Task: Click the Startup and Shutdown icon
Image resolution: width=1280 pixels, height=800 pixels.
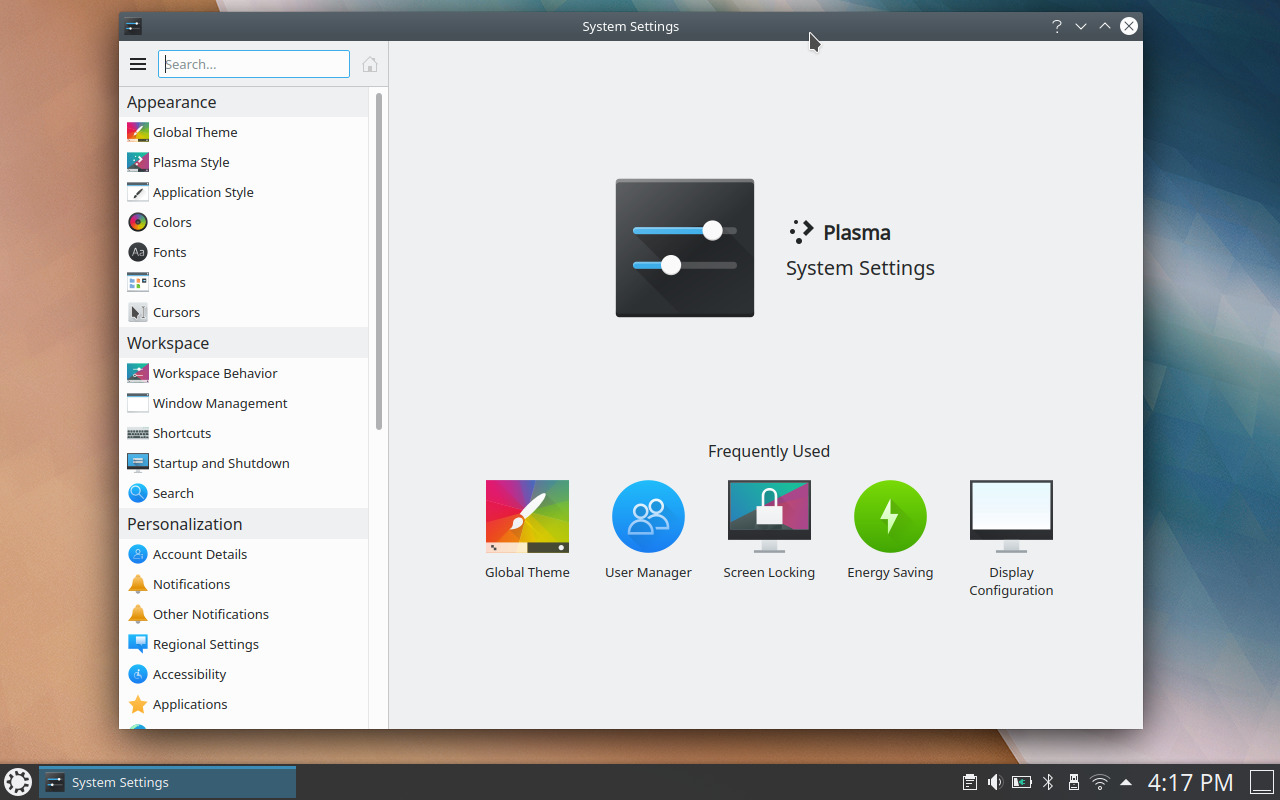Action: pyautogui.click(x=137, y=462)
